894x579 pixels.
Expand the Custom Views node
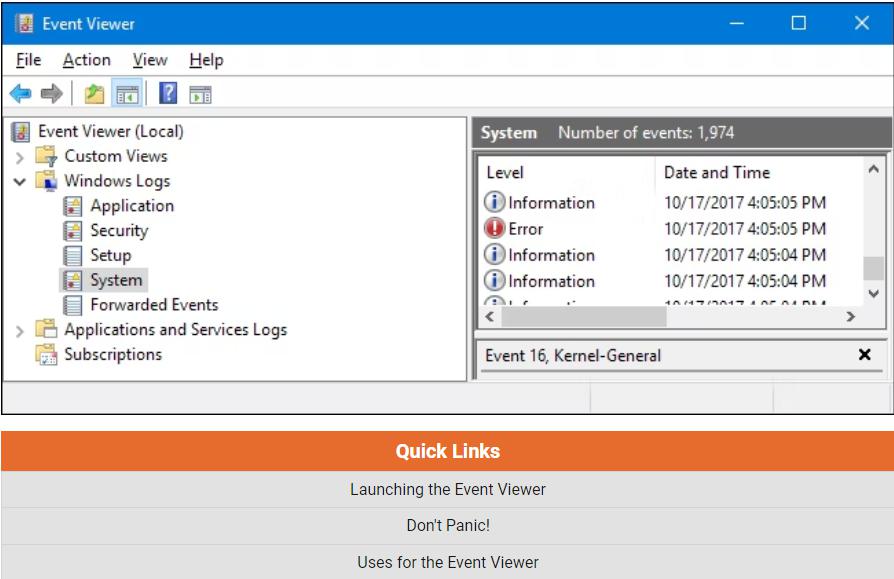click(x=20, y=157)
